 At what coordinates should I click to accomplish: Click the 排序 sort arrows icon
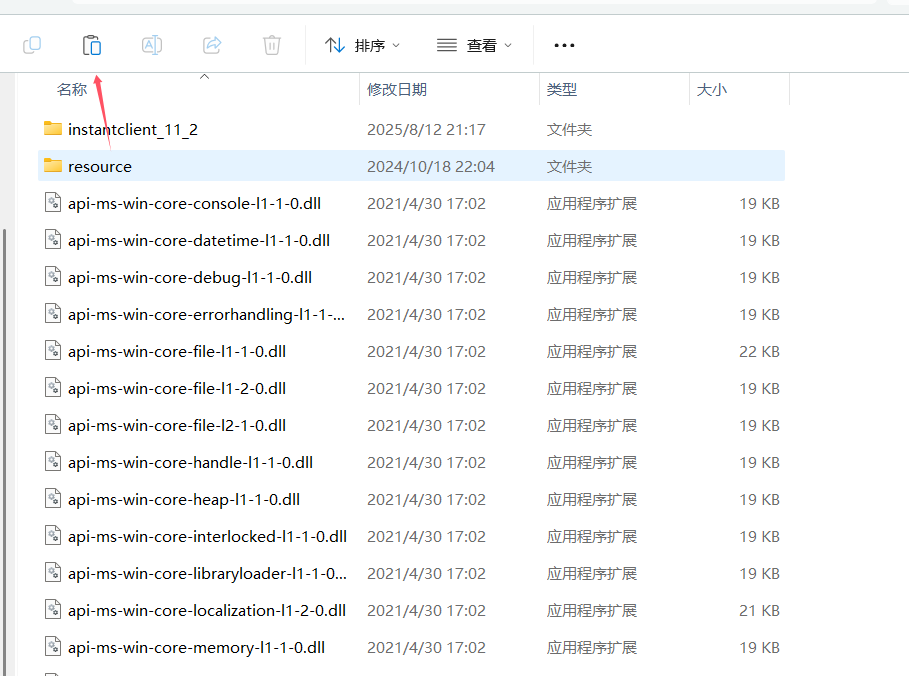[x=335, y=44]
